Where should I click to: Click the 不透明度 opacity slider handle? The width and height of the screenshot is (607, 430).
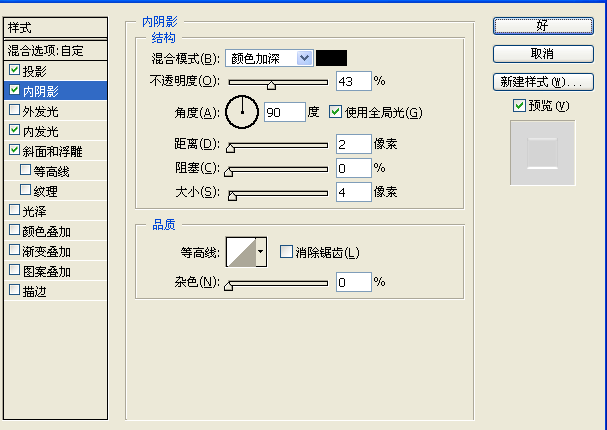(x=271, y=86)
